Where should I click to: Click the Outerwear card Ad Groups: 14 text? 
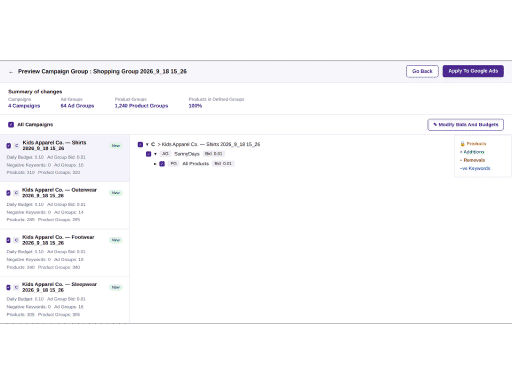69,212
